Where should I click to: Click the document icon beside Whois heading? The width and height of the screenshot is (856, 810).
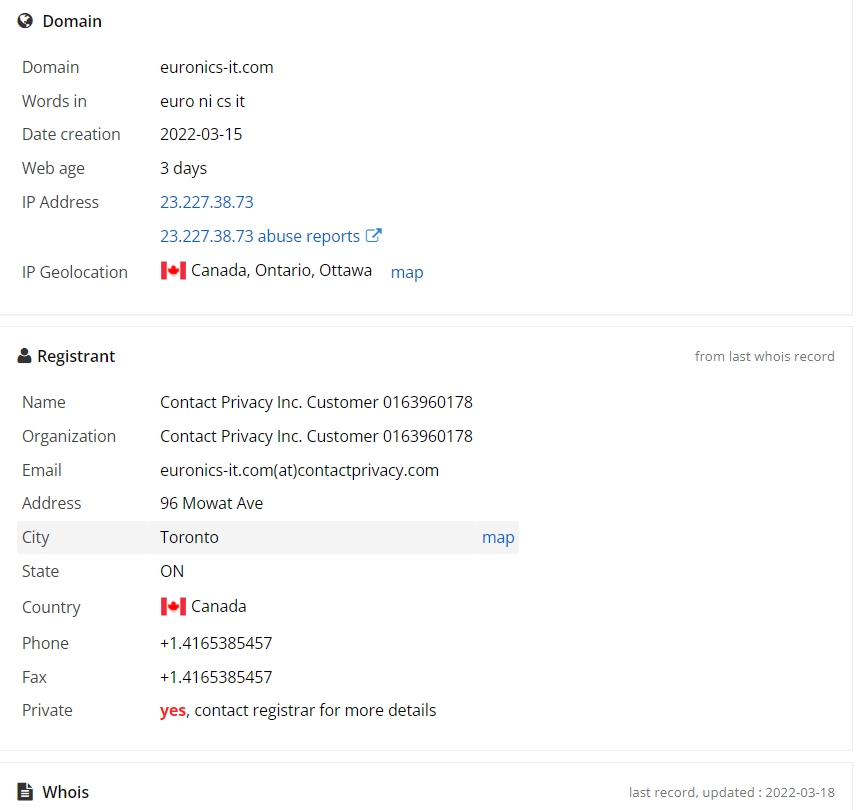click(25, 791)
